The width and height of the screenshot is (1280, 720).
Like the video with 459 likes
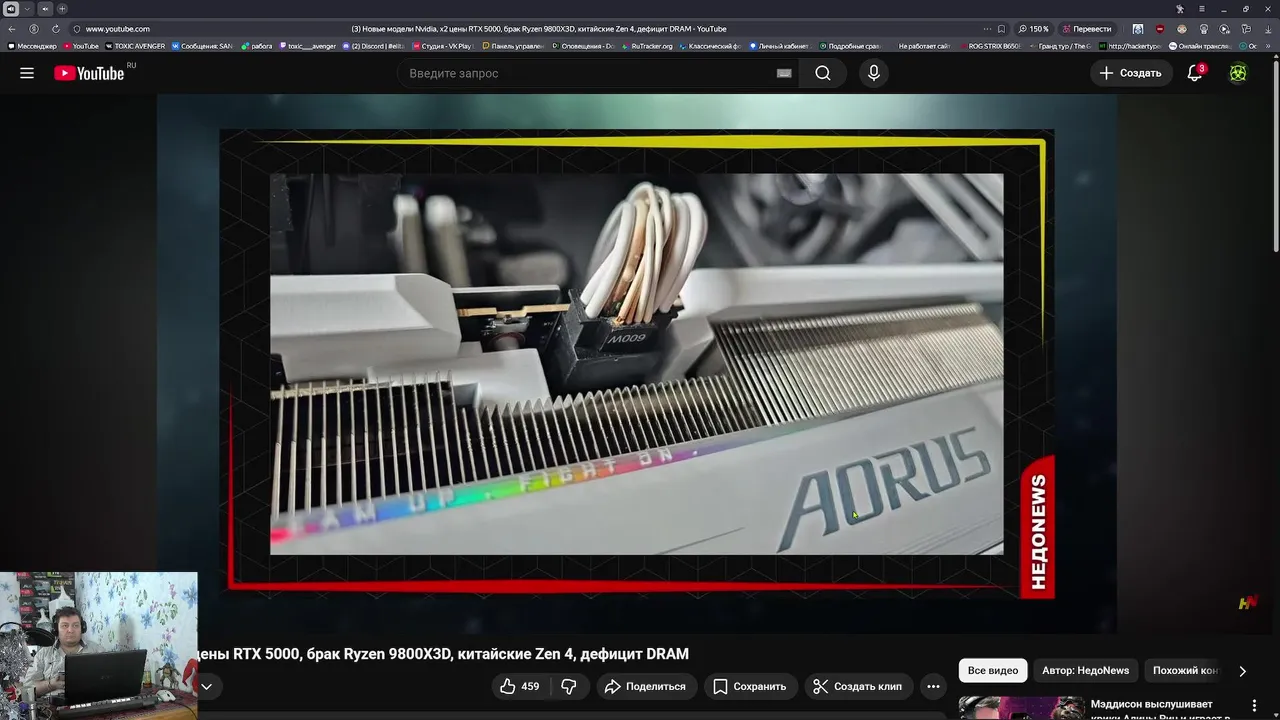pos(520,686)
